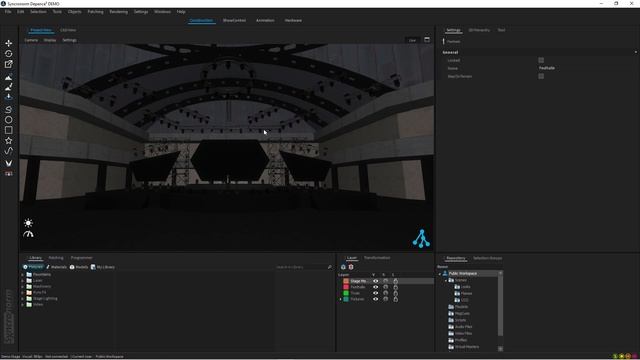Expand the Fixtures layer group arrow
Image resolution: width=640 pixels, height=360 pixels.
[x=340, y=299]
